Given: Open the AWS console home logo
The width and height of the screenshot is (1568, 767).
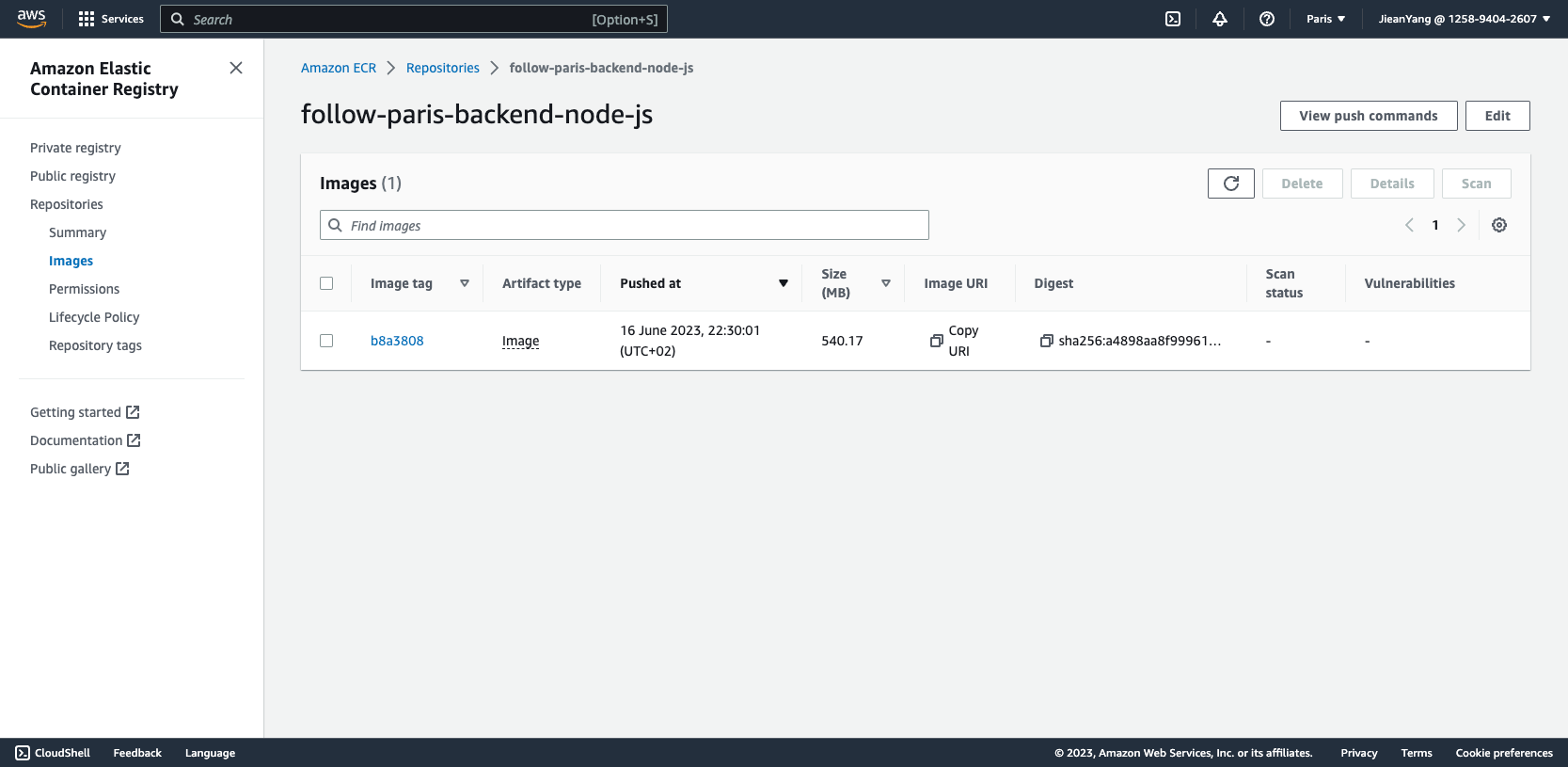Looking at the screenshot, I should [31, 19].
